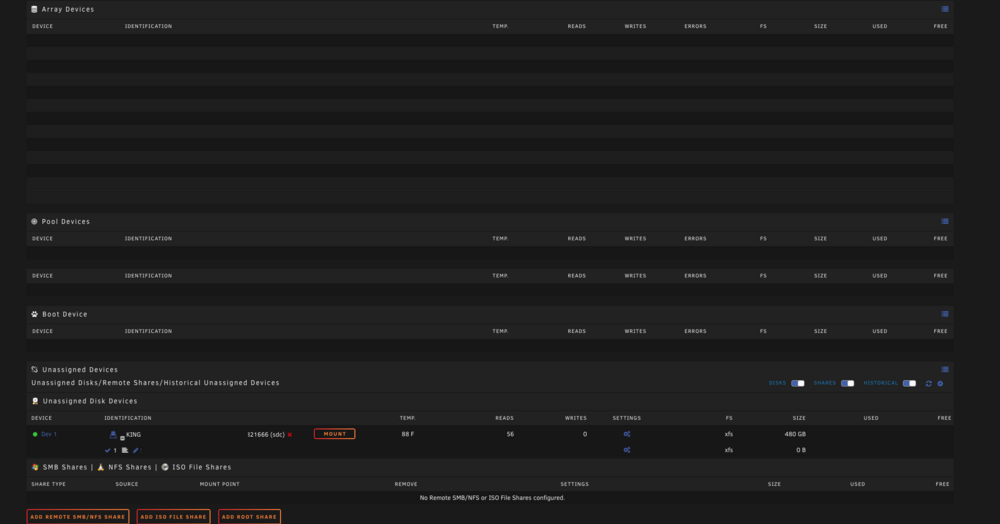Click the Historical label beside the last switch
The image size is (1000, 524).
tap(881, 384)
